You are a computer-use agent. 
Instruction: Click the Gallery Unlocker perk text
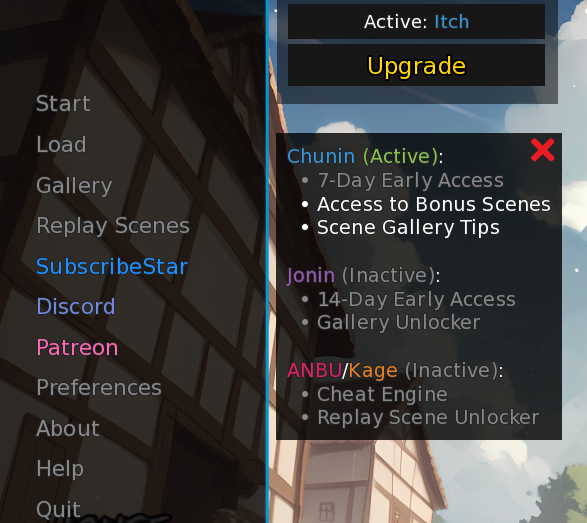click(398, 323)
